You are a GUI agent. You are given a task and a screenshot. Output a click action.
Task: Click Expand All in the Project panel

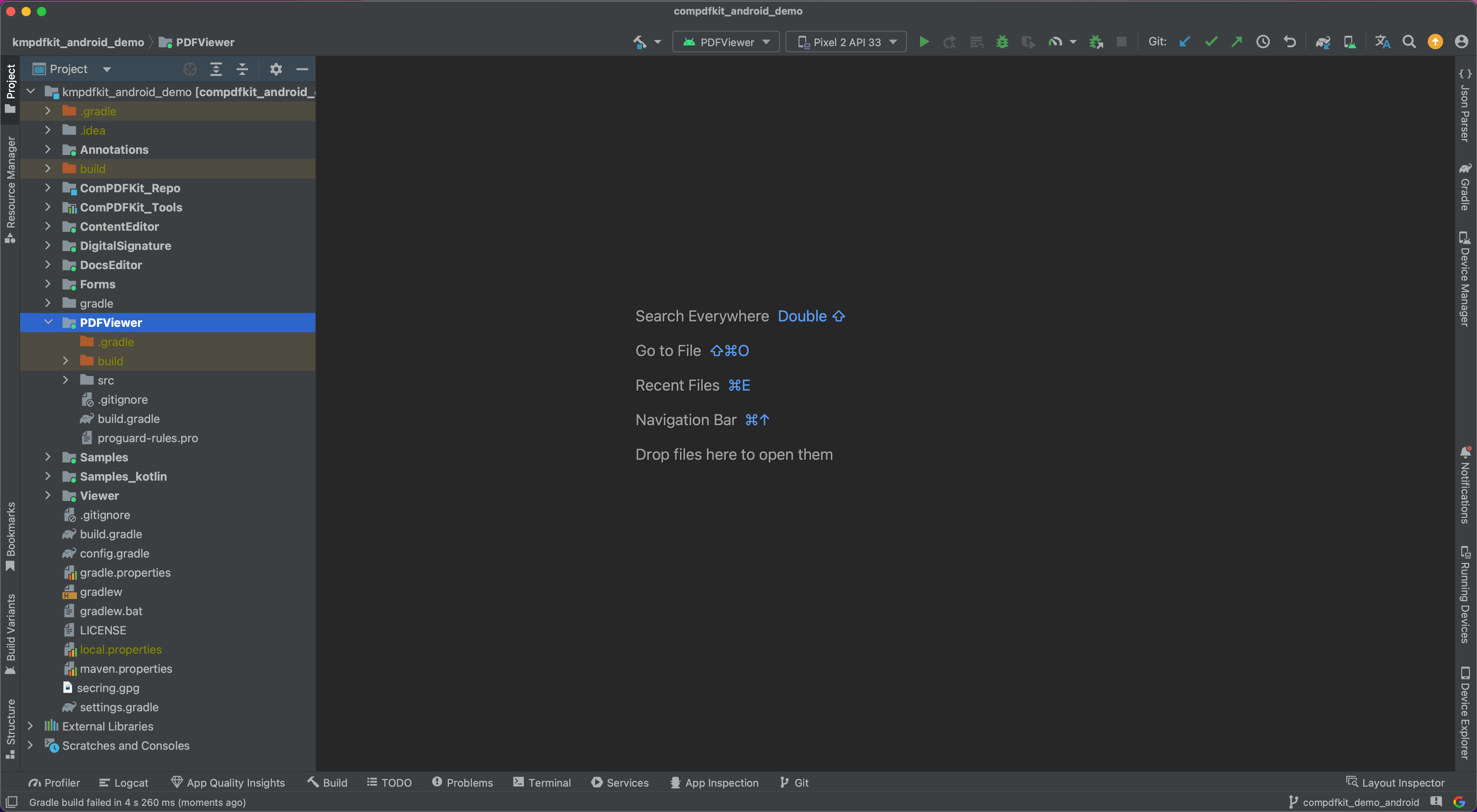pyautogui.click(x=215, y=69)
